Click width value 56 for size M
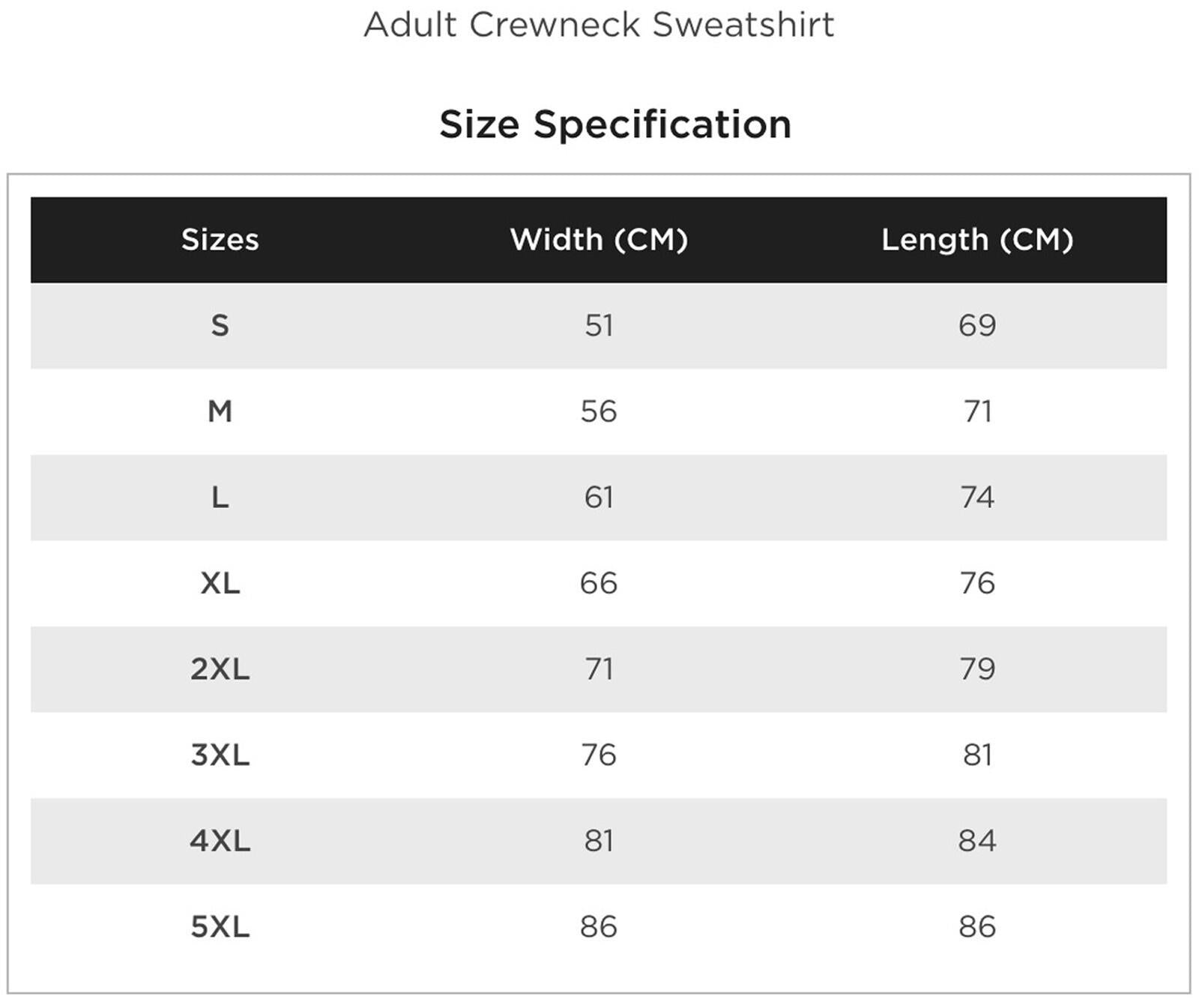Screen dimensions: 1199x1008 pyautogui.click(x=599, y=411)
